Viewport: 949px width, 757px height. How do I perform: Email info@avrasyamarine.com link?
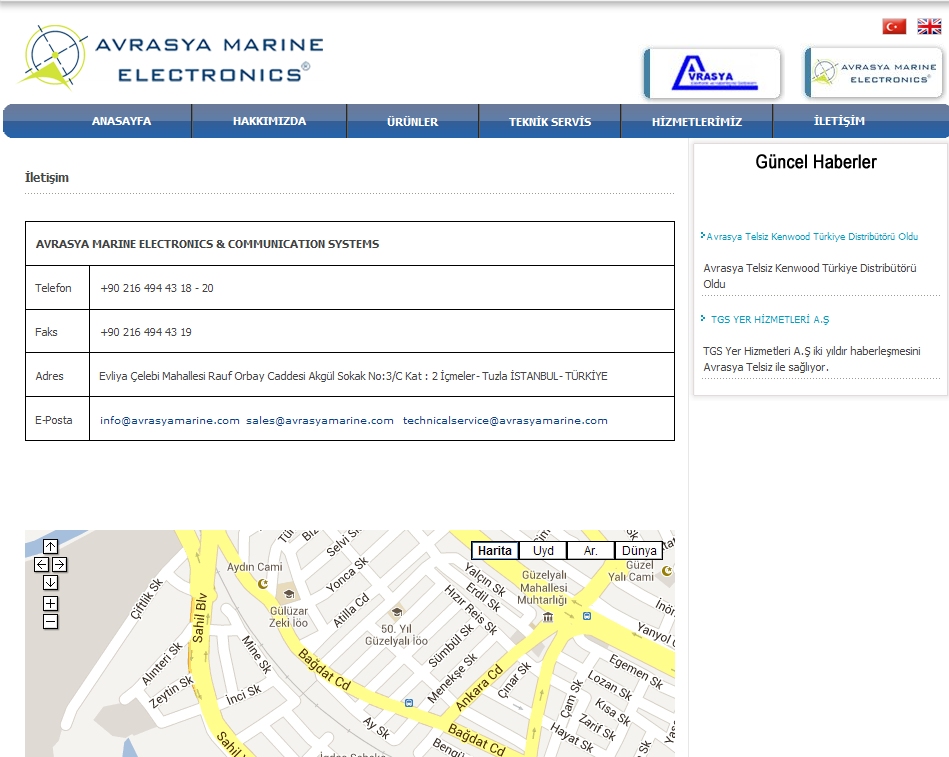pyautogui.click(x=169, y=421)
